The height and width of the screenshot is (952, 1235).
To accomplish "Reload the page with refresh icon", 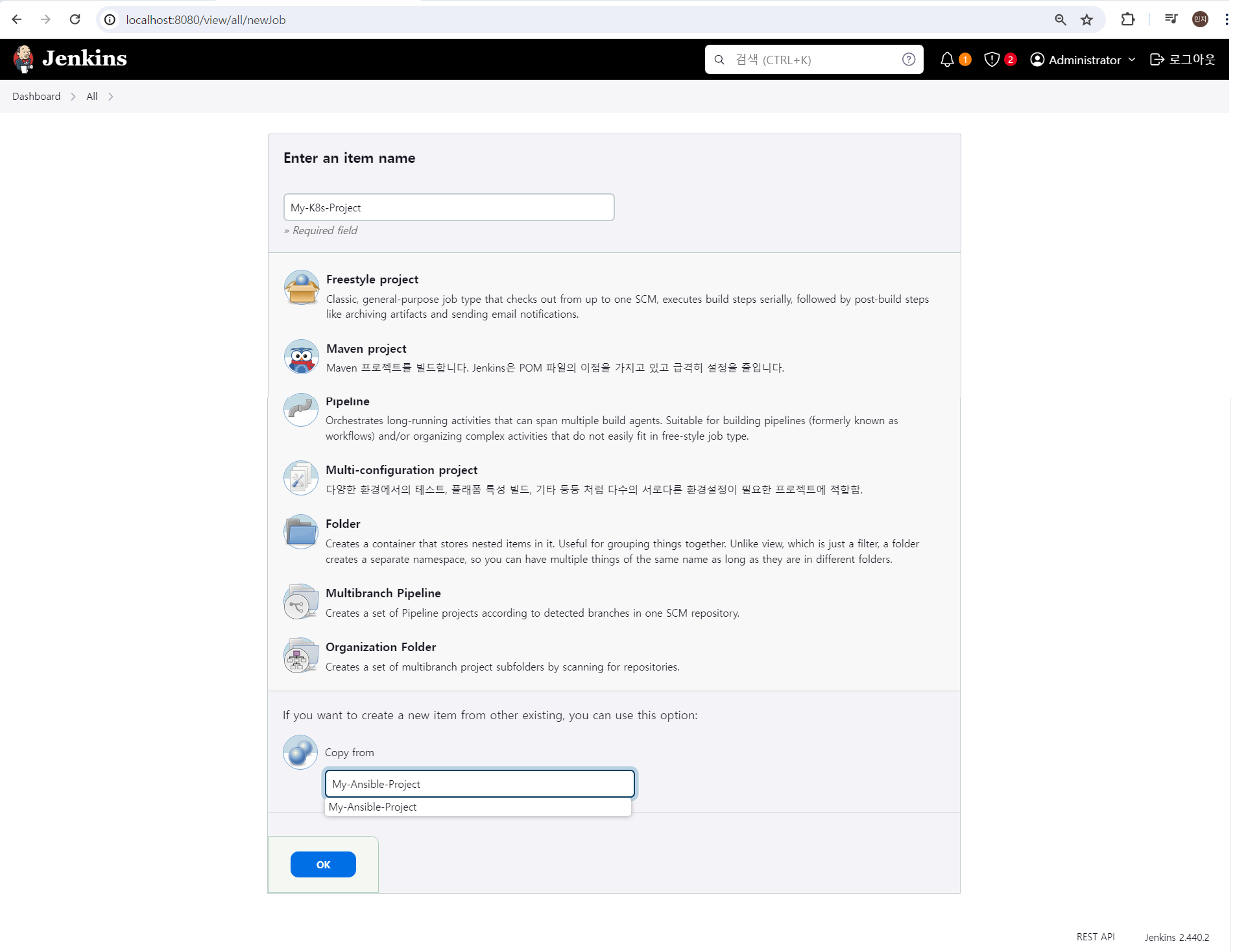I will click(75, 19).
